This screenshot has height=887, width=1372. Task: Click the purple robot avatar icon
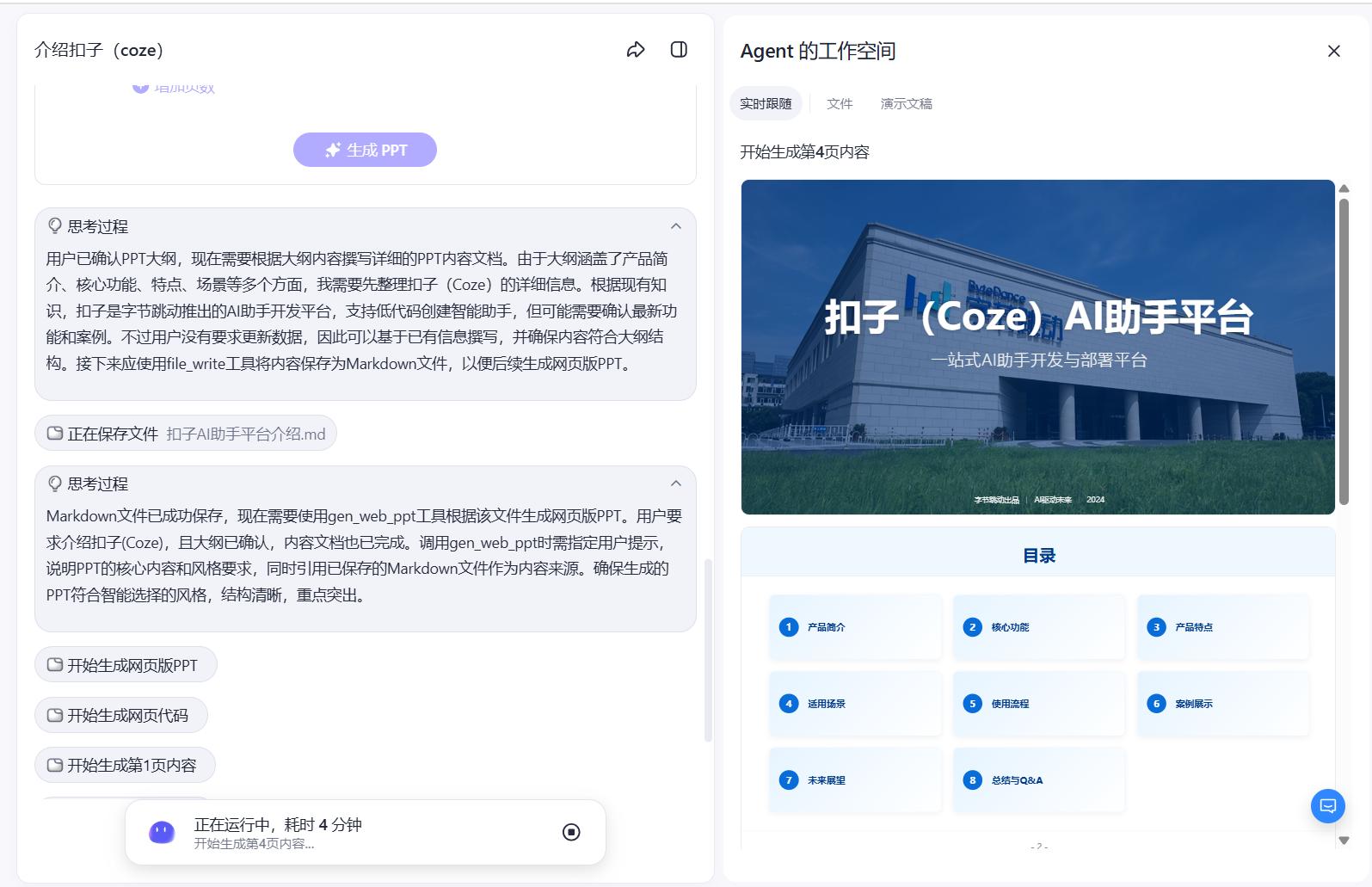162,832
